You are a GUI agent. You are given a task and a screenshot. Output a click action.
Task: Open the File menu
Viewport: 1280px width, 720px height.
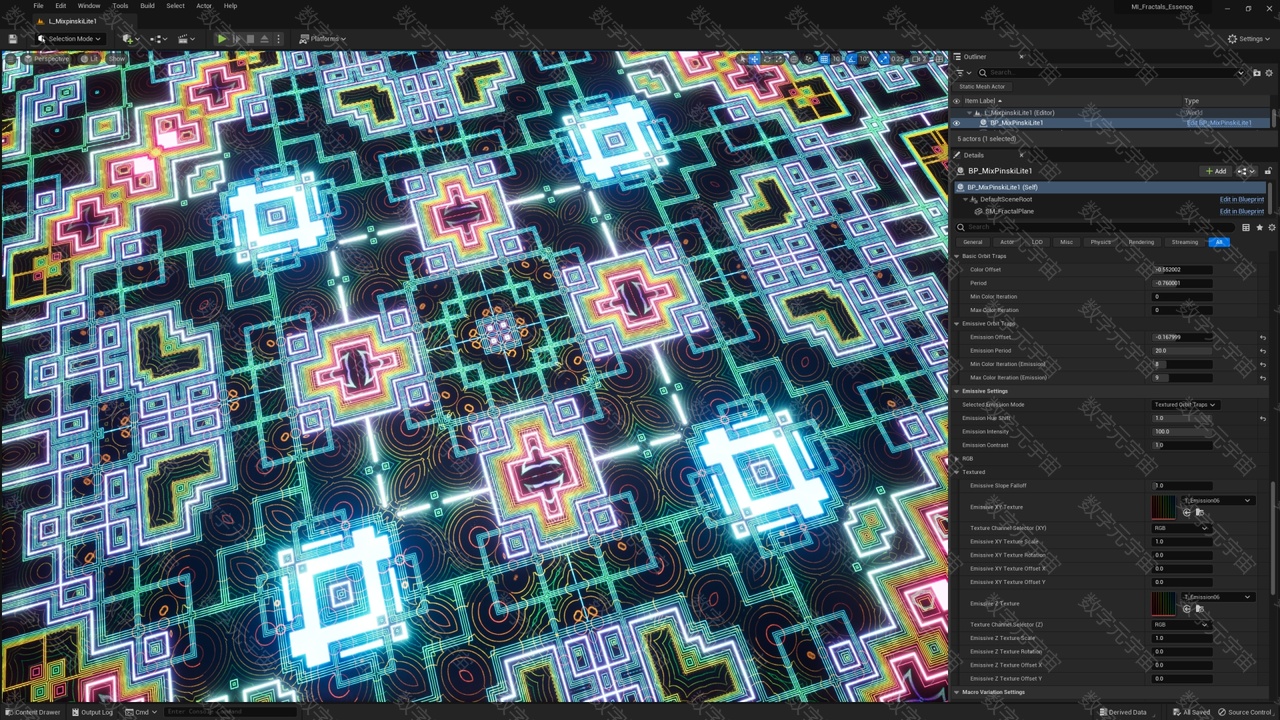38,6
